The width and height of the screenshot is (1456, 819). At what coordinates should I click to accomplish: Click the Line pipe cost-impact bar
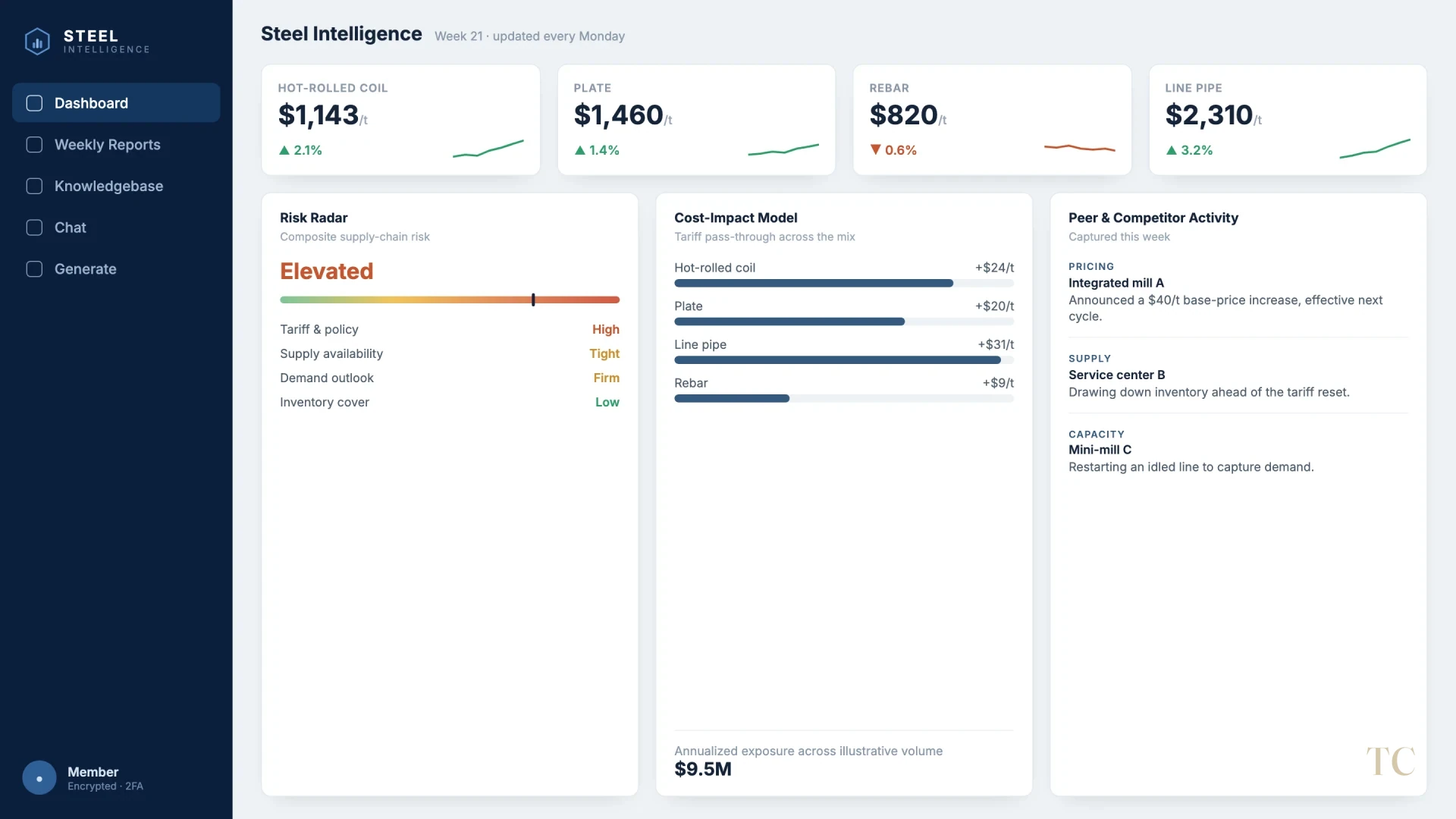click(x=844, y=360)
